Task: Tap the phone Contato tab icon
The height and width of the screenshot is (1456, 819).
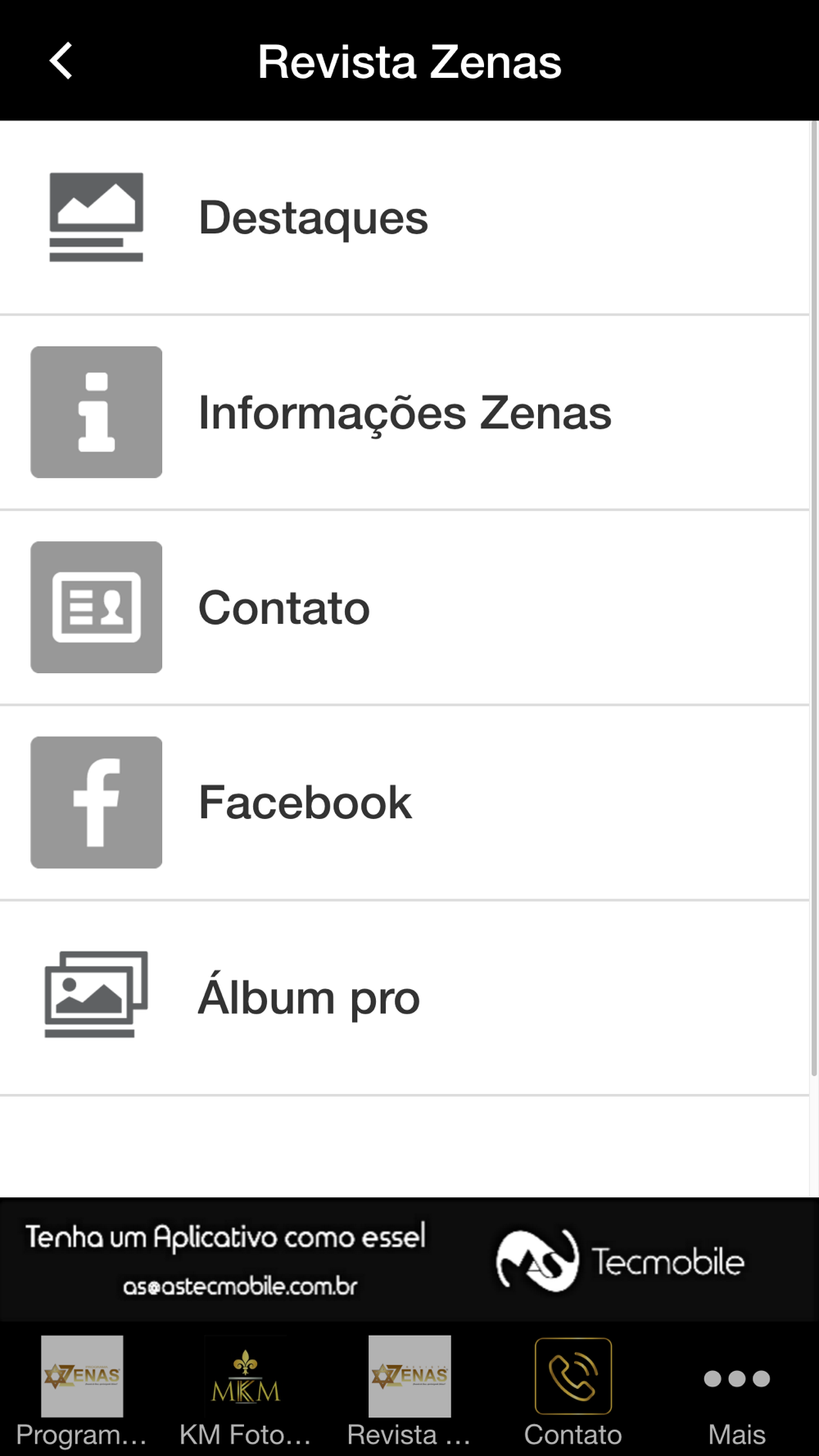Action: coord(573,1376)
